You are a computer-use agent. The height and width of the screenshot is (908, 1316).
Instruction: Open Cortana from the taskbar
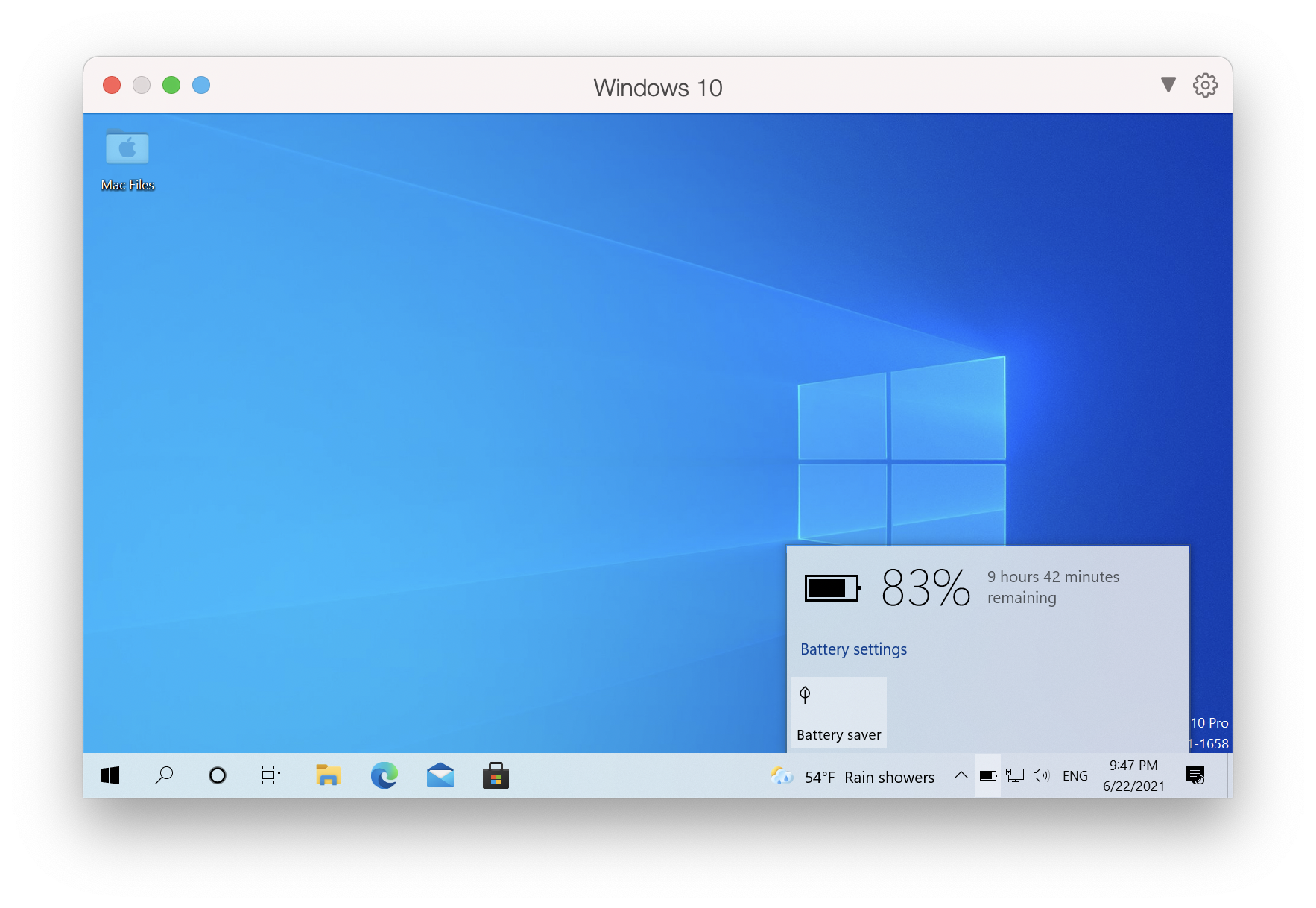pos(217,776)
